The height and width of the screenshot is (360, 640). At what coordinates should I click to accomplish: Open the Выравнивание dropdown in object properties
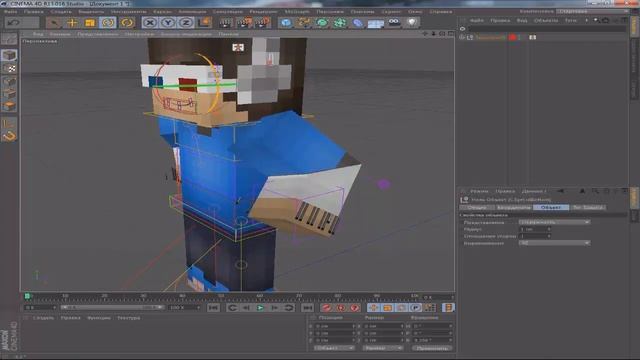tap(554, 243)
